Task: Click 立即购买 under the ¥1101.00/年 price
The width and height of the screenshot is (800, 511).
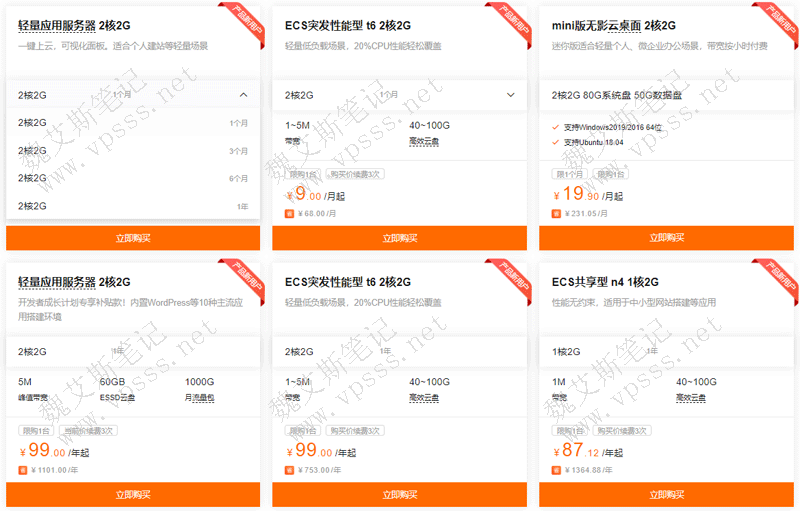Action: tap(133, 495)
